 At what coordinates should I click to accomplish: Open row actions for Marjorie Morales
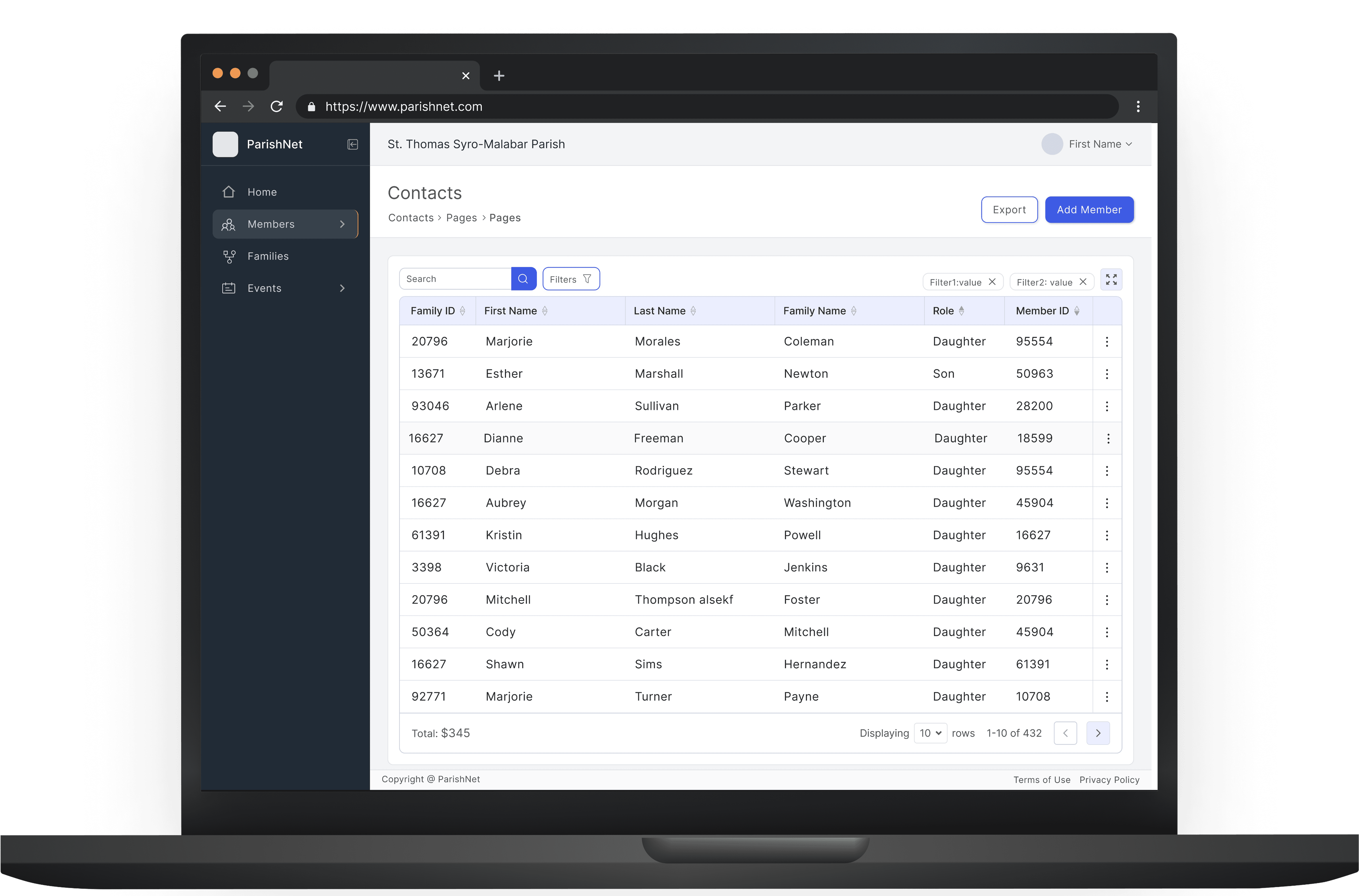tap(1107, 342)
